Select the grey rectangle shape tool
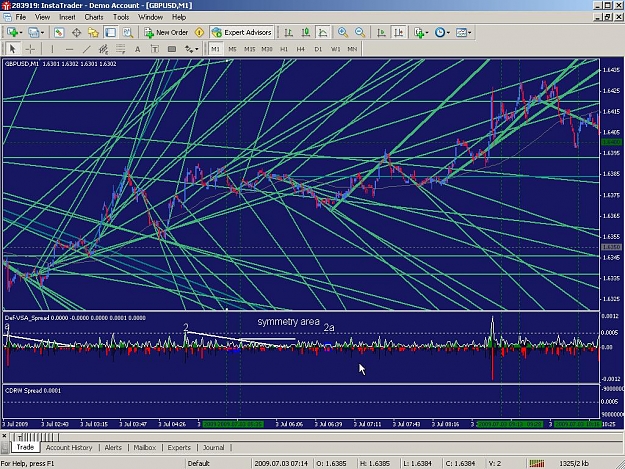This screenshot has width=625, height=469. coord(172,49)
